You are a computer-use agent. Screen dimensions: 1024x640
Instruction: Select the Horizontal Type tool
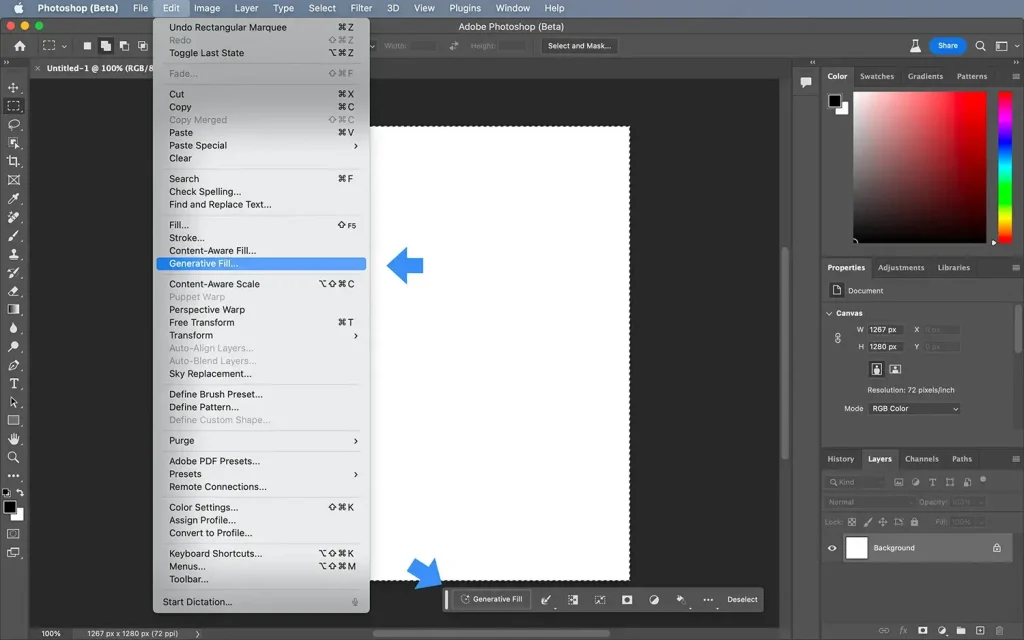click(14, 384)
